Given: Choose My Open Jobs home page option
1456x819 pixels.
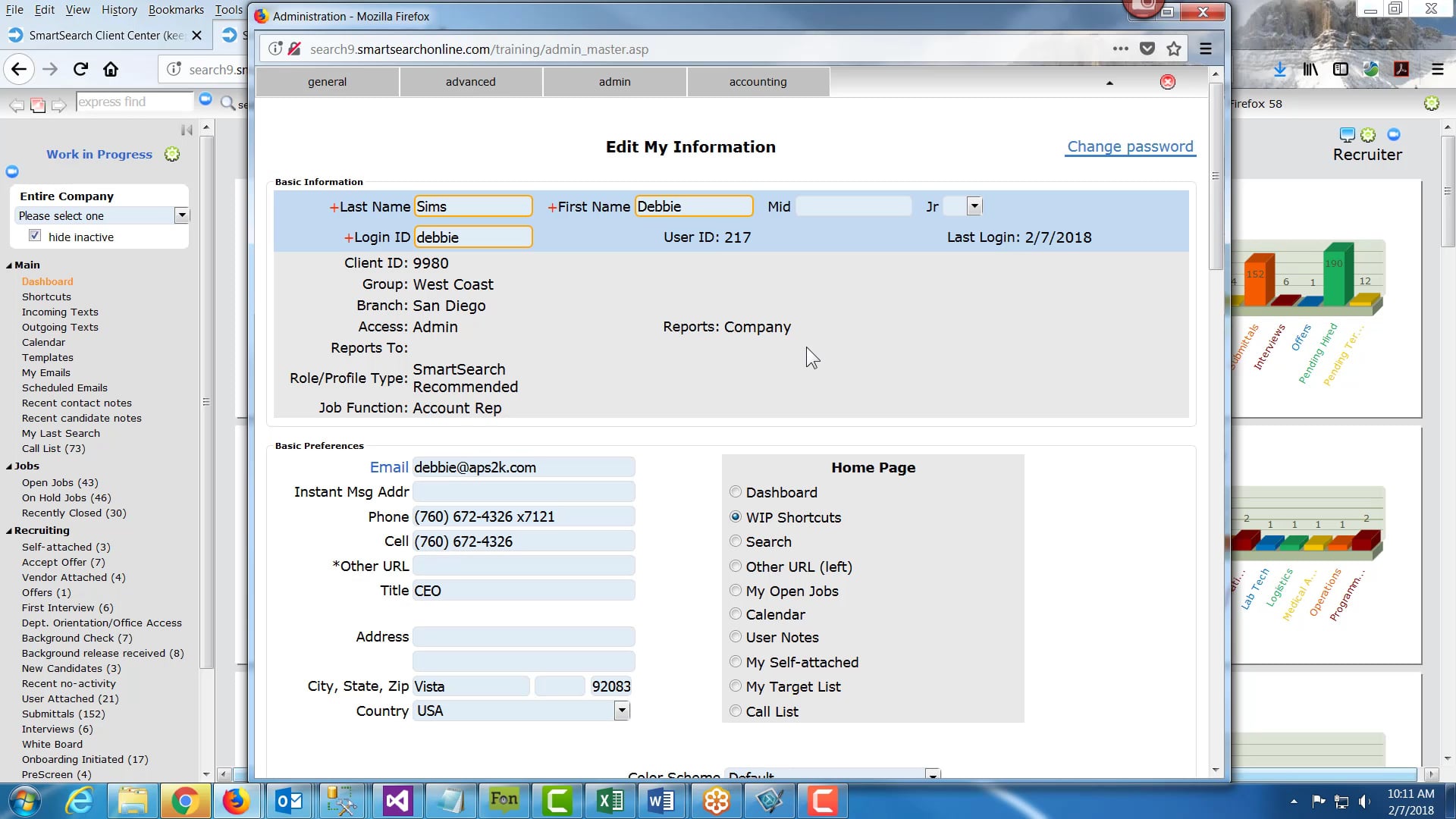Looking at the screenshot, I should (736, 591).
